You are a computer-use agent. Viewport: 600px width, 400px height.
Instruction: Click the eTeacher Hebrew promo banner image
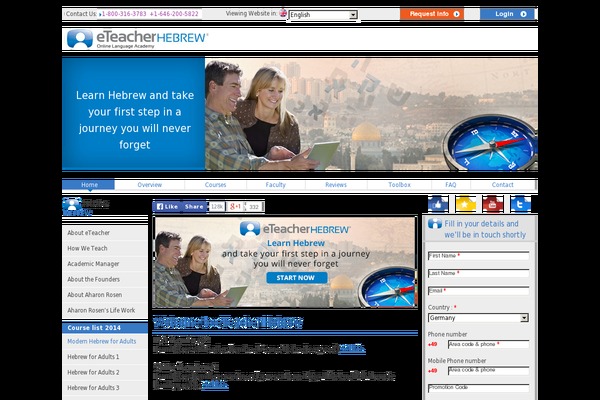click(x=285, y=262)
